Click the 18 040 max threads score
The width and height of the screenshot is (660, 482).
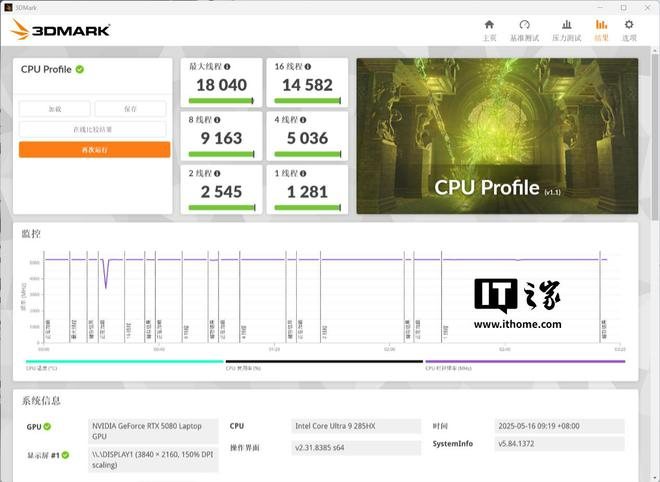click(x=221, y=85)
